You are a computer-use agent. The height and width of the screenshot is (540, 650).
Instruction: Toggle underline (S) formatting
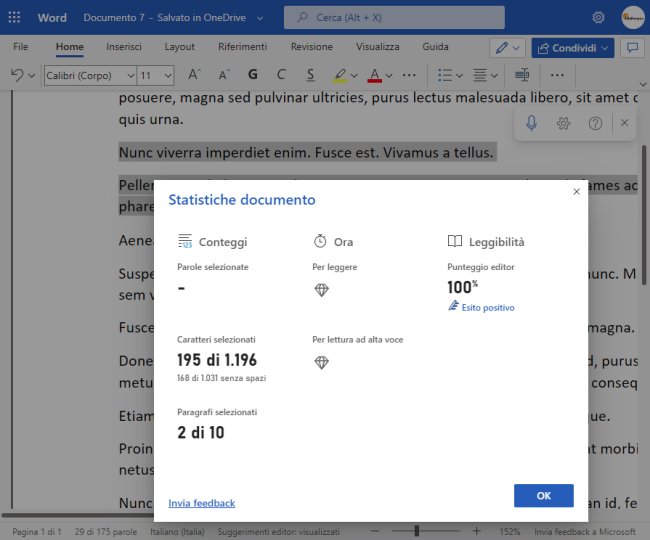310,75
